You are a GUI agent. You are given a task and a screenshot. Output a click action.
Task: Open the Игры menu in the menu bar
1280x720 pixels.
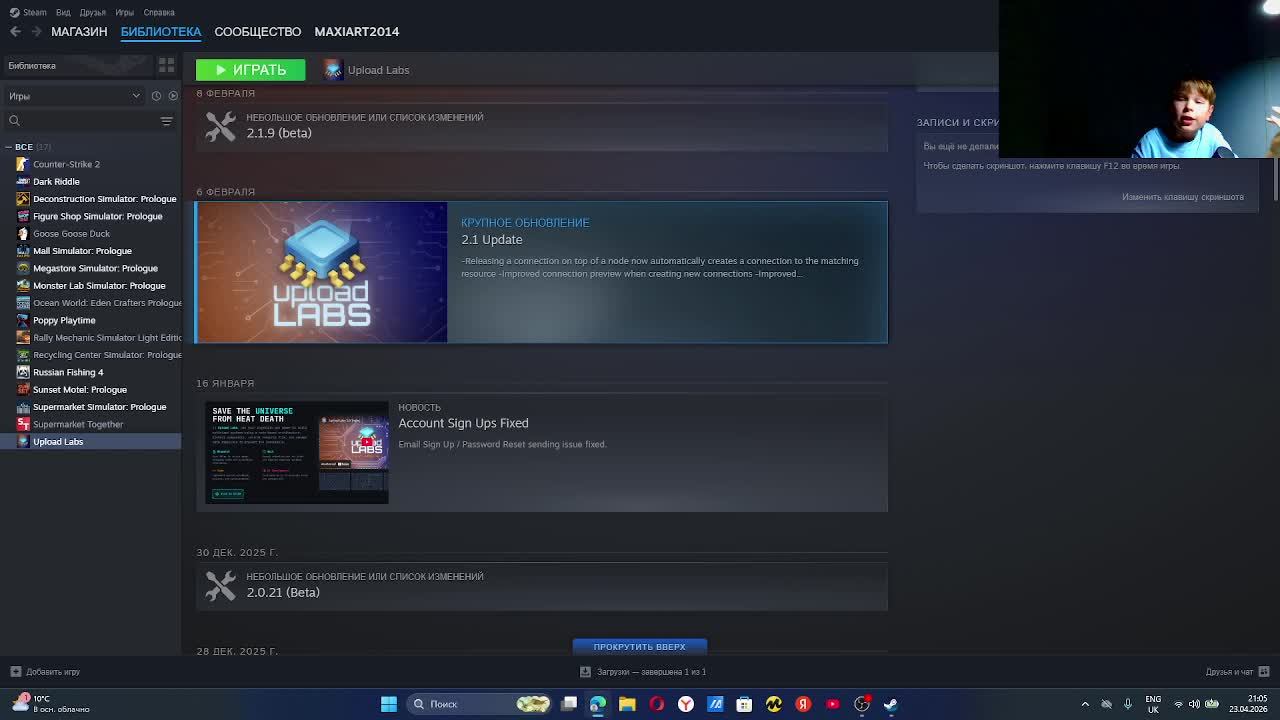[x=124, y=12]
